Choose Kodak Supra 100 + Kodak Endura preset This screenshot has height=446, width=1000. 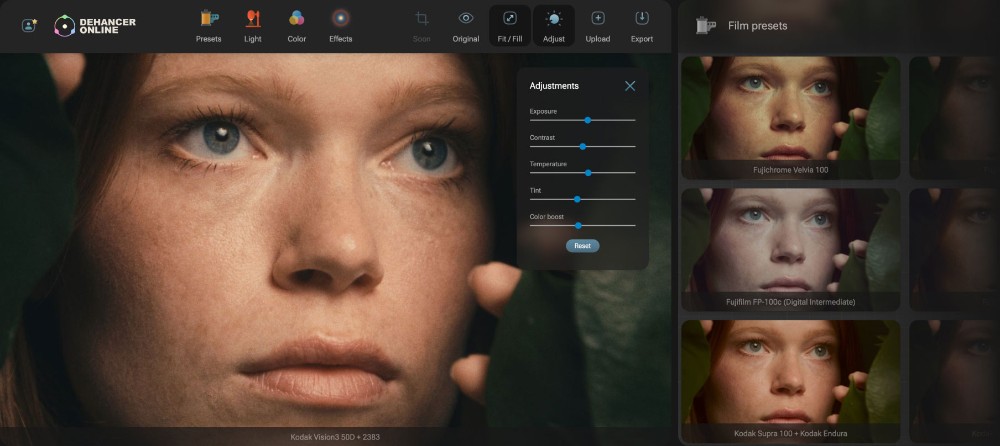[790, 375]
